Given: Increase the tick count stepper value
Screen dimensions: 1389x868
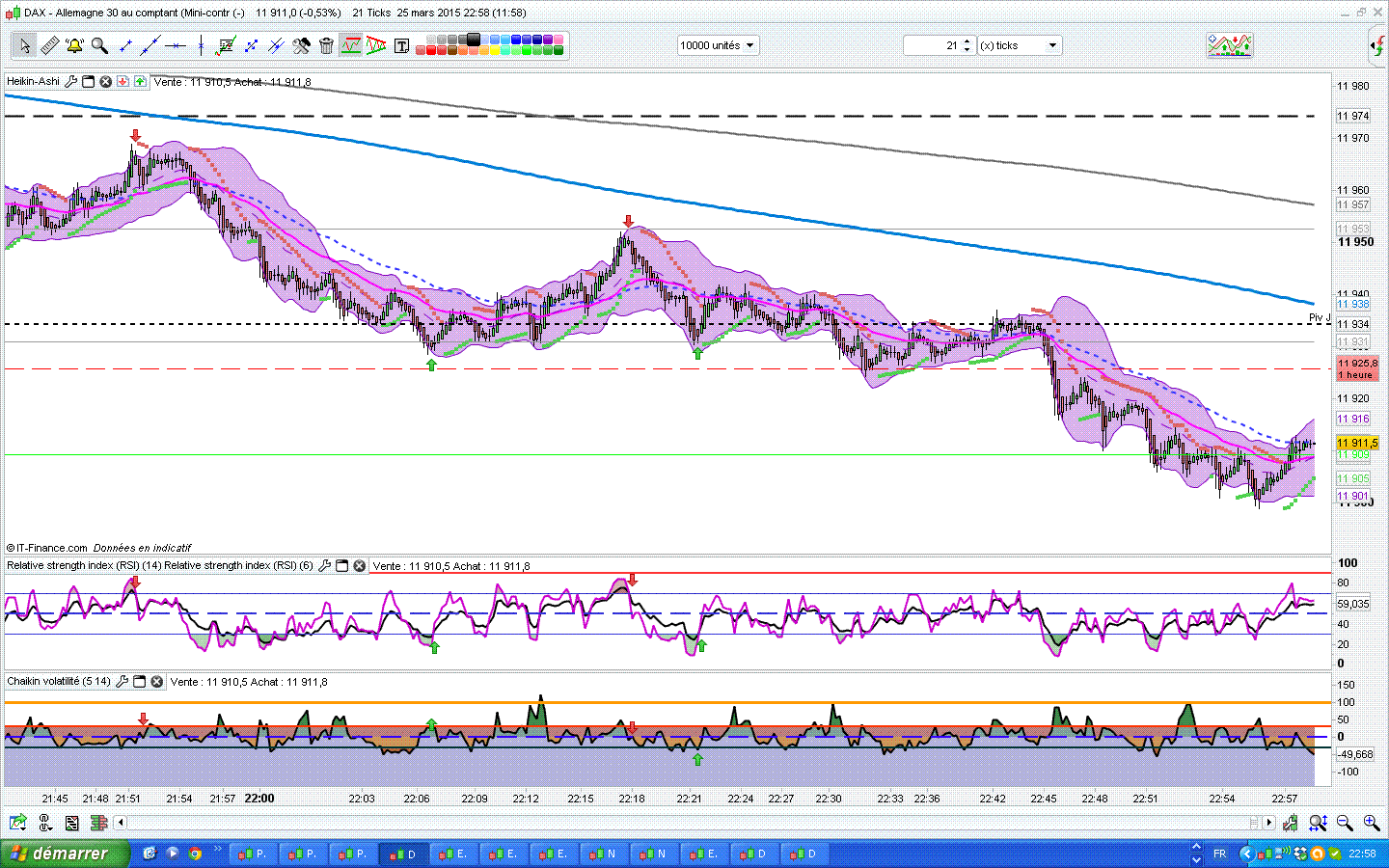Looking at the screenshot, I should (x=967, y=41).
